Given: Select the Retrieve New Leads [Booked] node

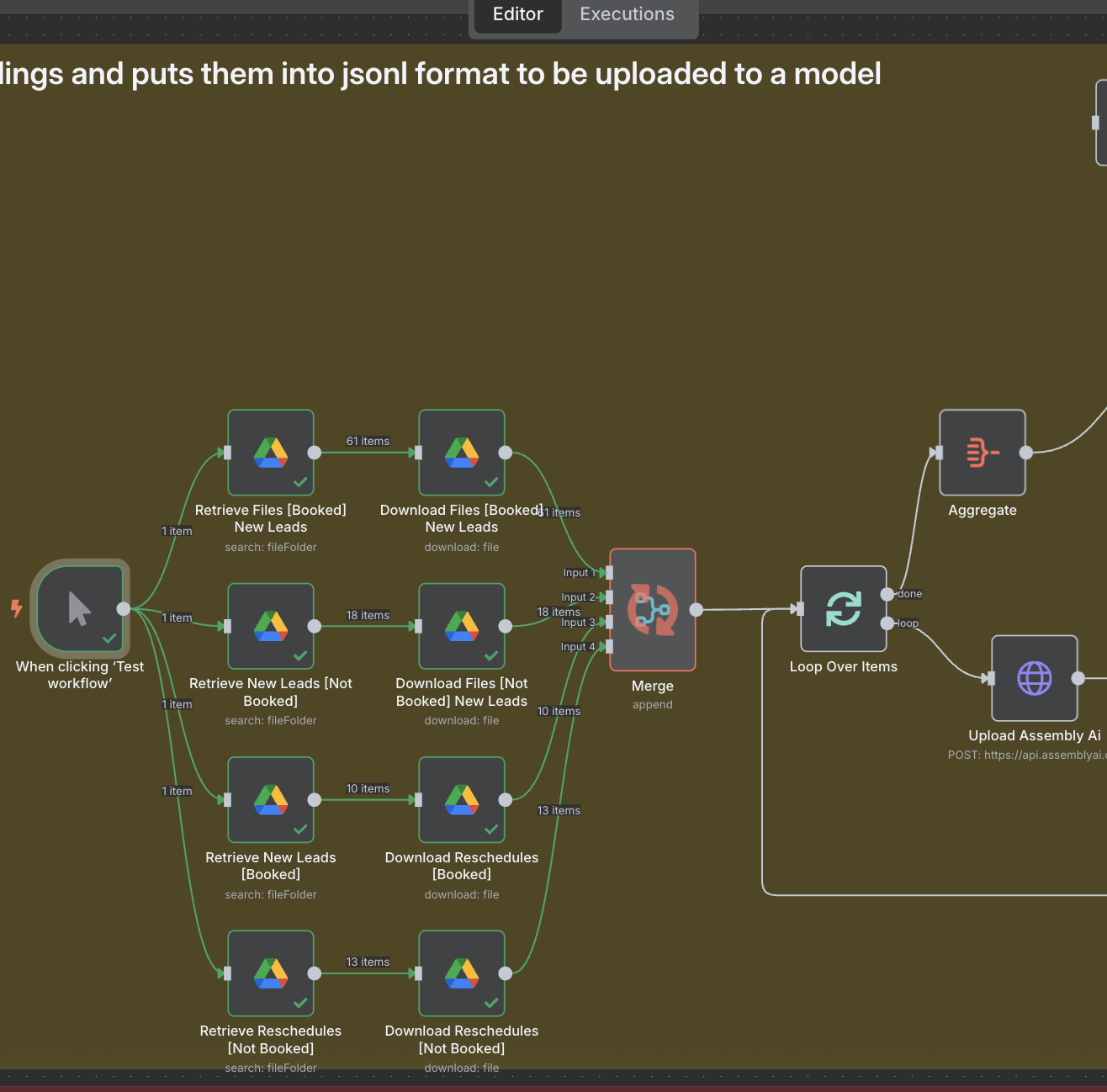Looking at the screenshot, I should tap(271, 800).
